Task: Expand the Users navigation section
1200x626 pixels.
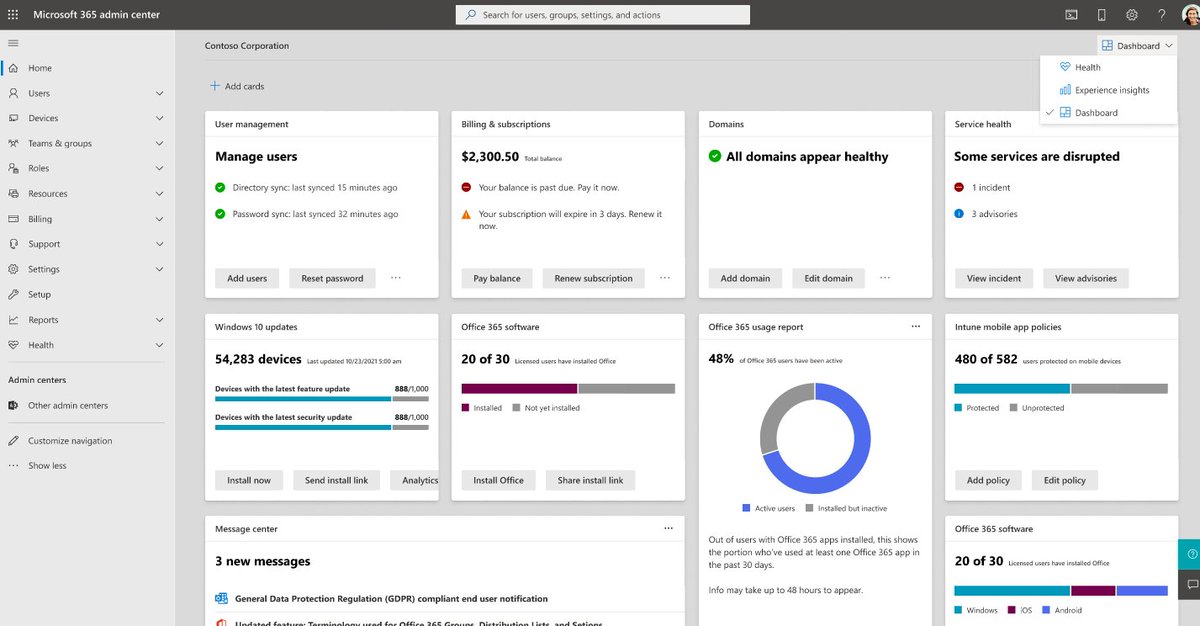Action: tap(159, 93)
